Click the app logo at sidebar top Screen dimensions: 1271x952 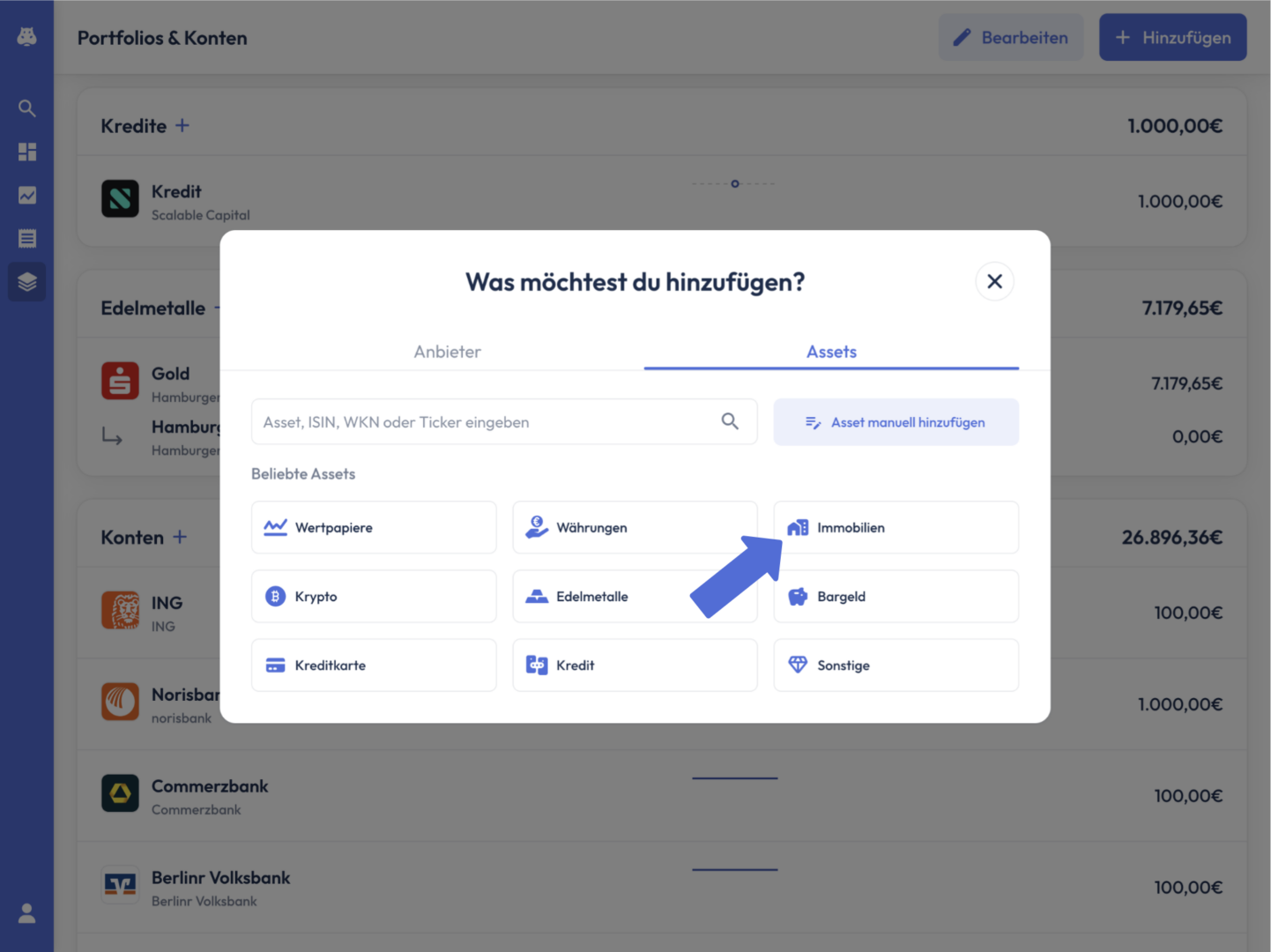pyautogui.click(x=27, y=36)
